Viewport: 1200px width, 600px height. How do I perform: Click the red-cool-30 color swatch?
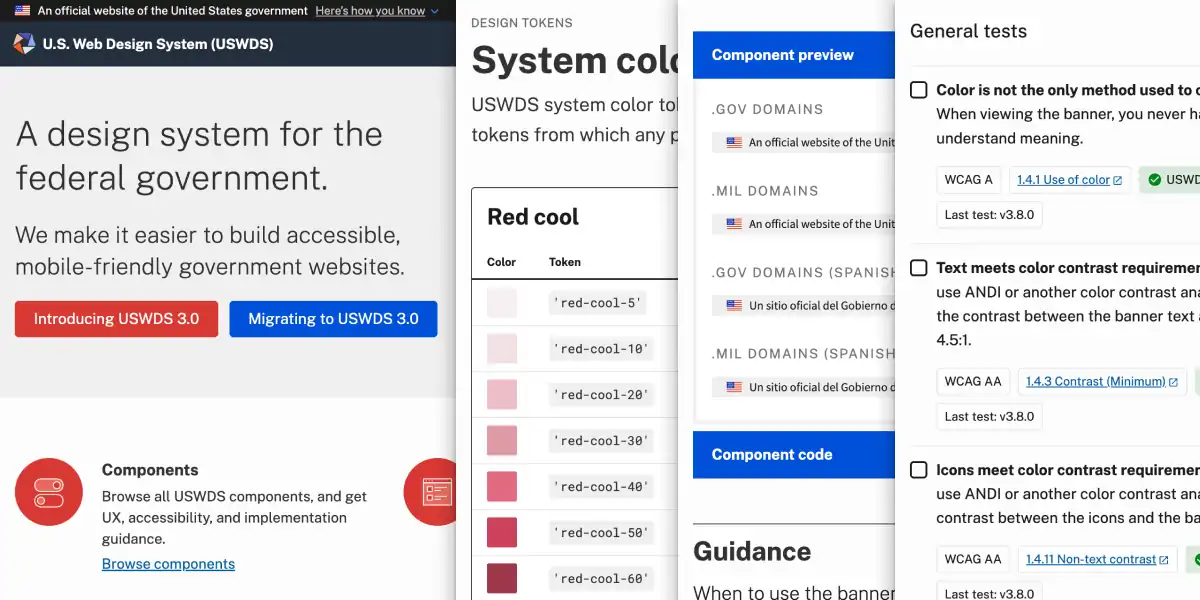pyautogui.click(x=502, y=441)
